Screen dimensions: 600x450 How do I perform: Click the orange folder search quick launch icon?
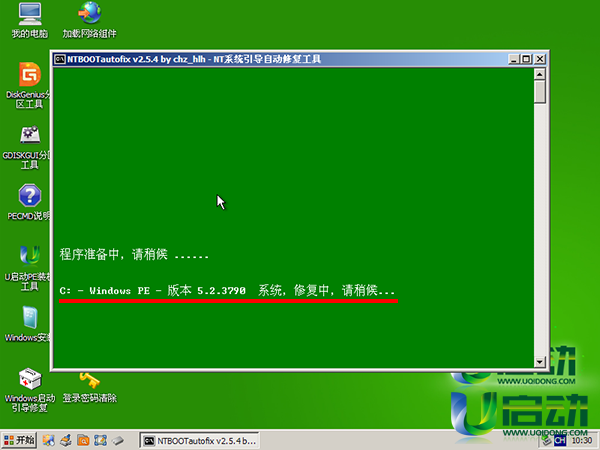point(83,440)
